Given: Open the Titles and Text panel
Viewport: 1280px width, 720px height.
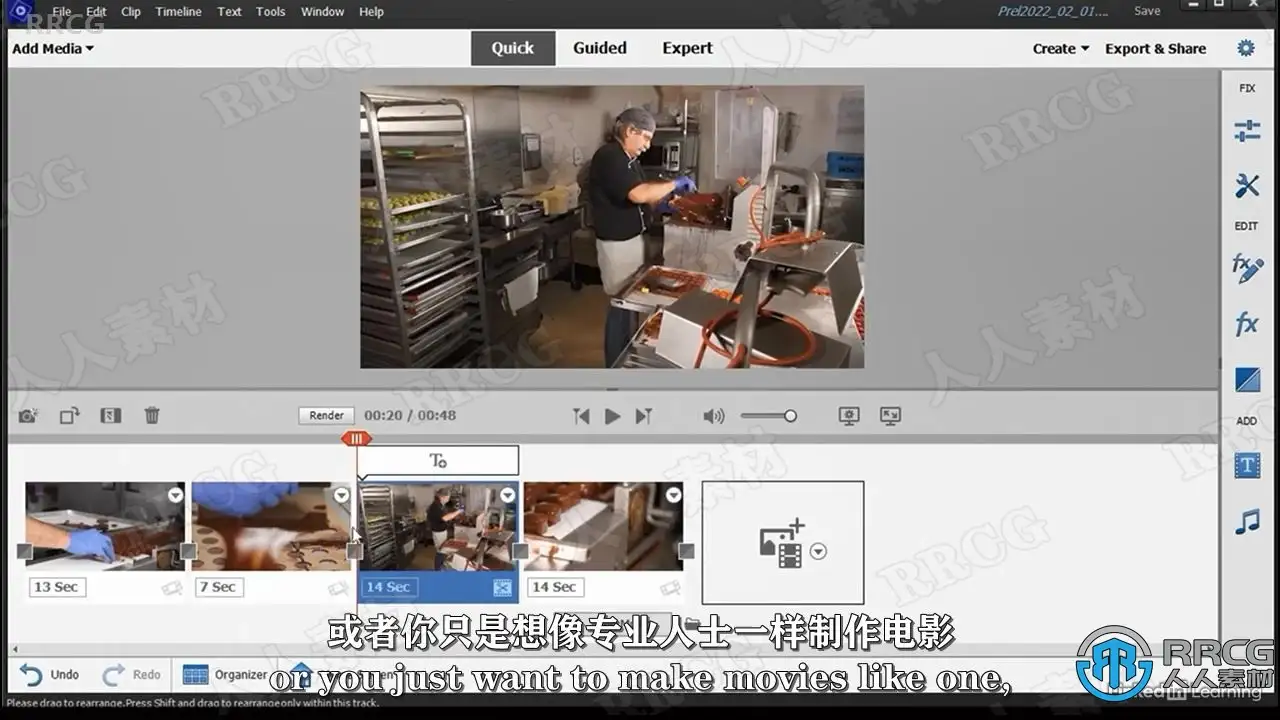Looking at the screenshot, I should click(1246, 465).
